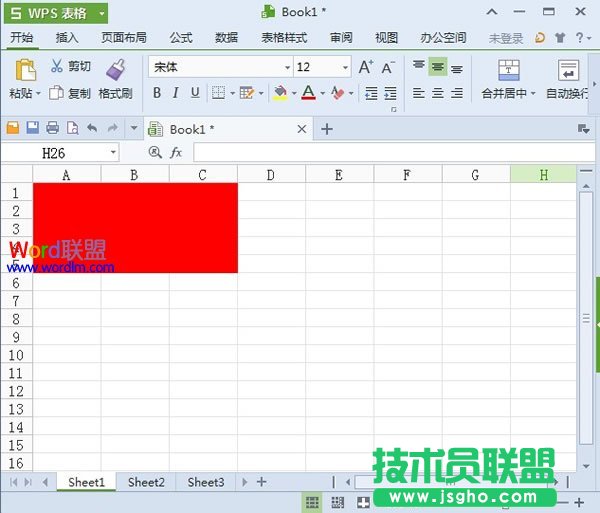Toggle Italic formatting
This screenshot has width=600, height=513.
(x=176, y=93)
